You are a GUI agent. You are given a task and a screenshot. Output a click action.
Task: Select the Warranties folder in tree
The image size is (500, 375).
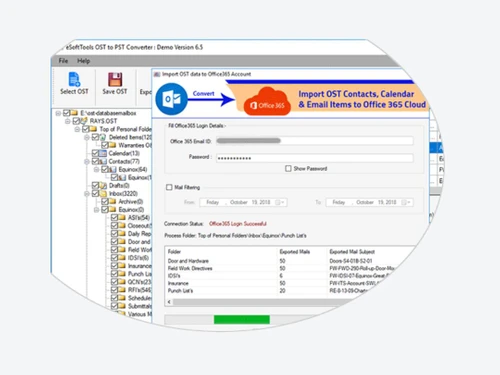tap(135, 145)
